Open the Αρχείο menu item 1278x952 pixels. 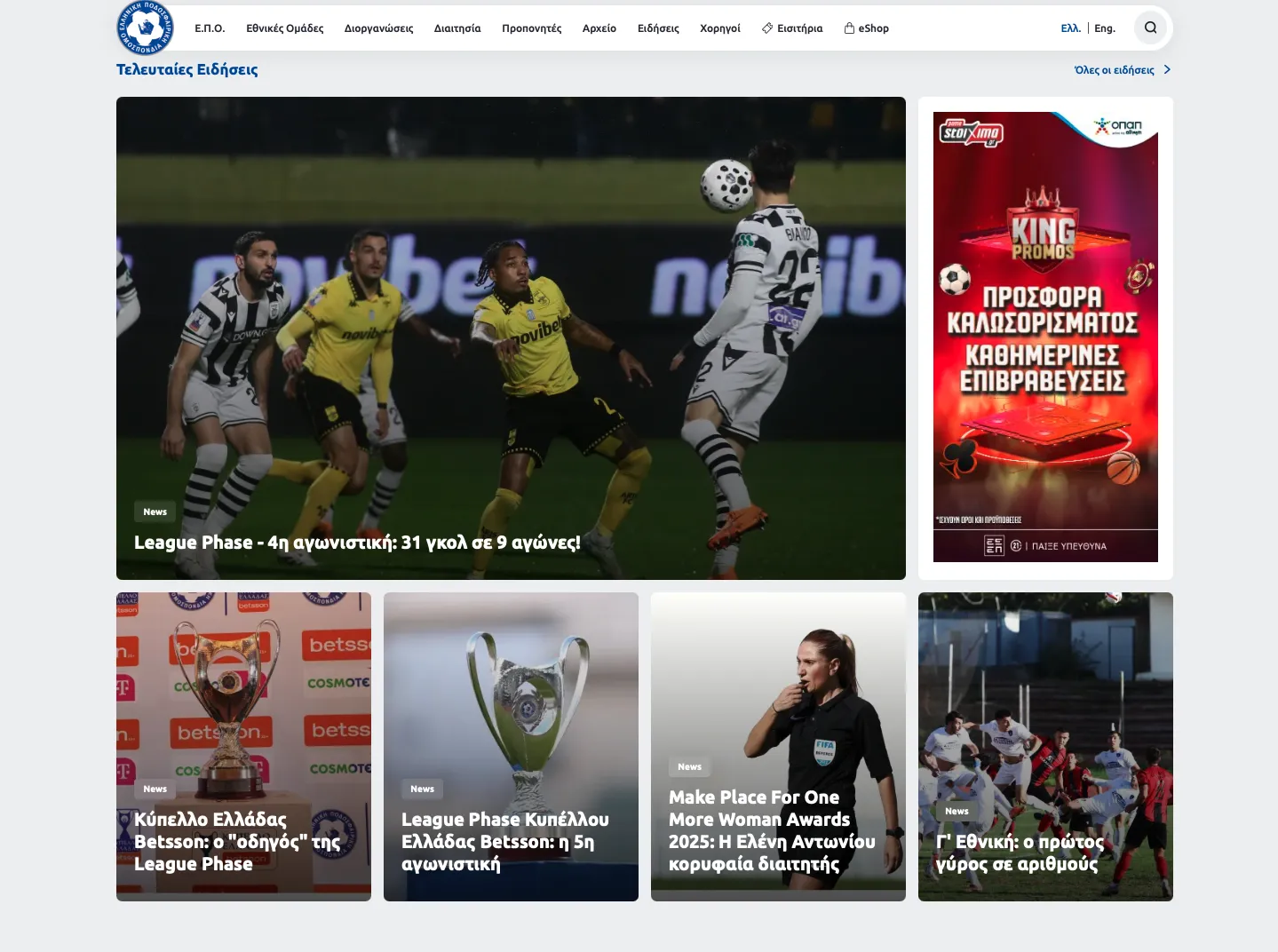599,28
